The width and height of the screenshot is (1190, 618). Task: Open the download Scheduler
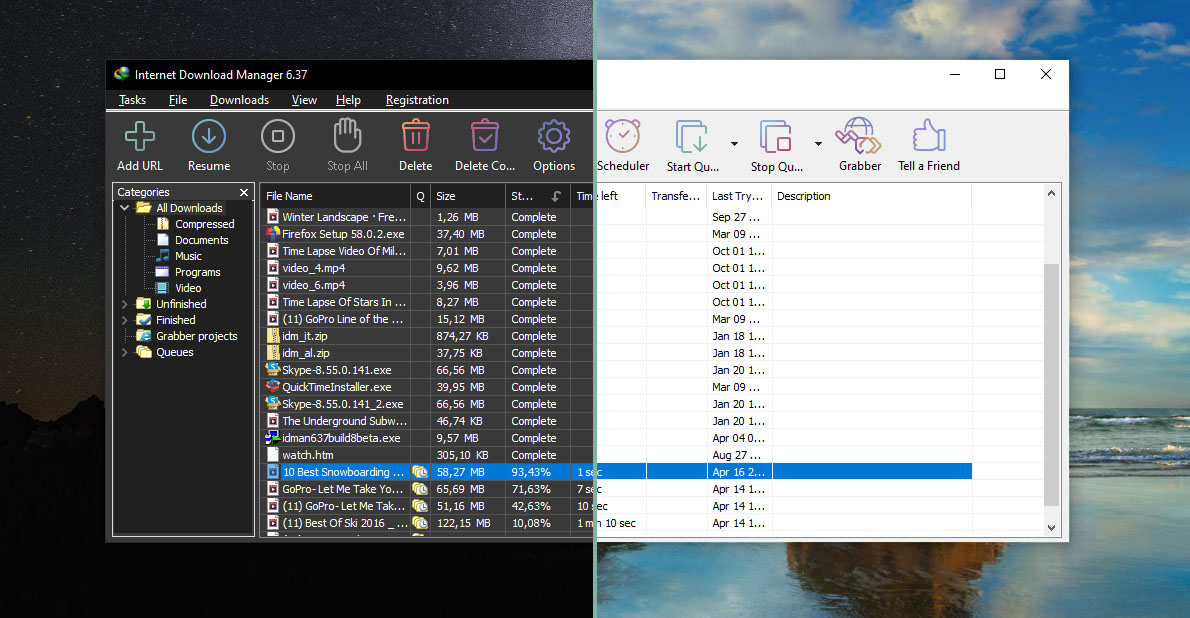click(x=623, y=145)
